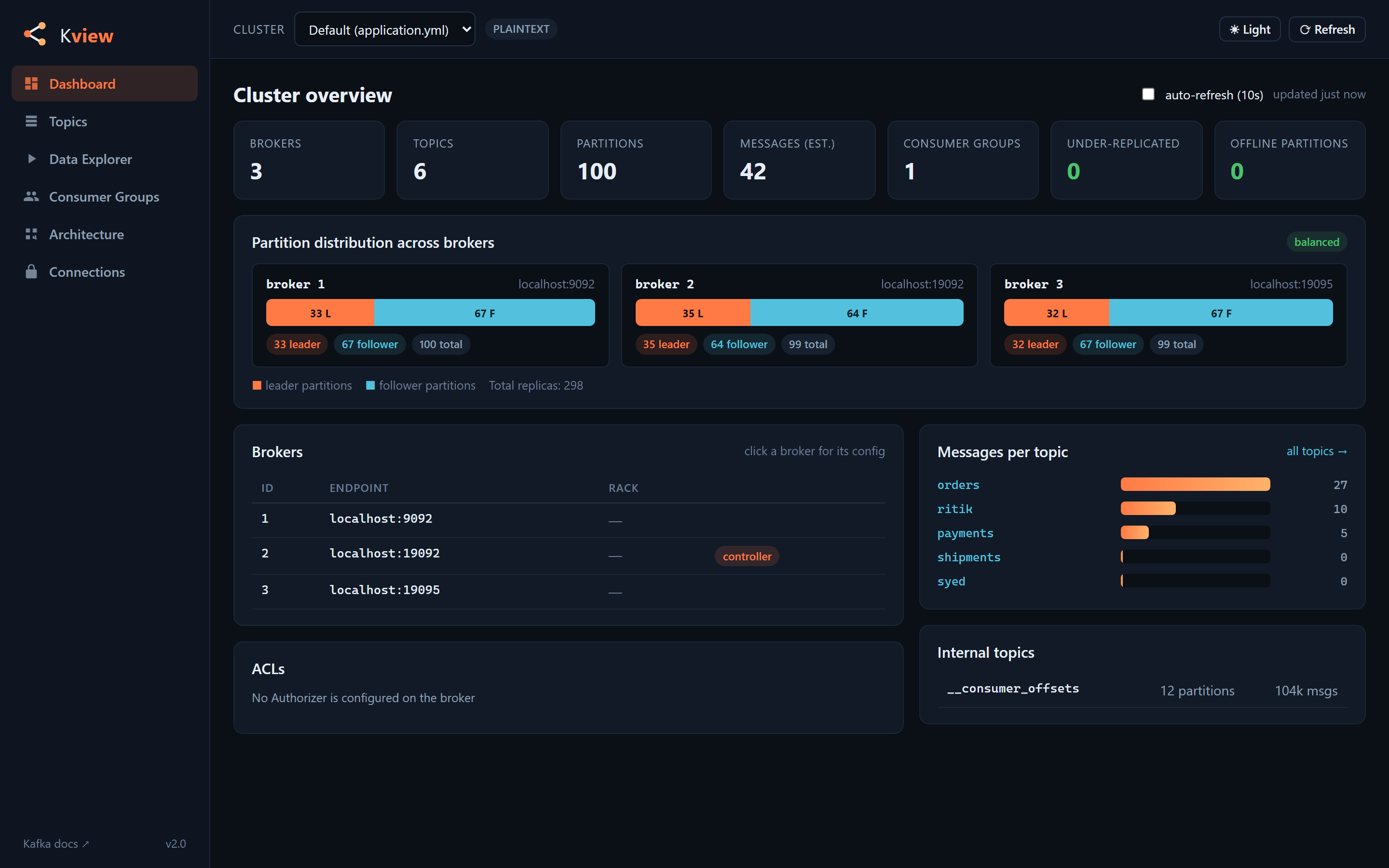
Task: Click the Consumer Groups people icon
Action: pyautogui.click(x=31, y=196)
